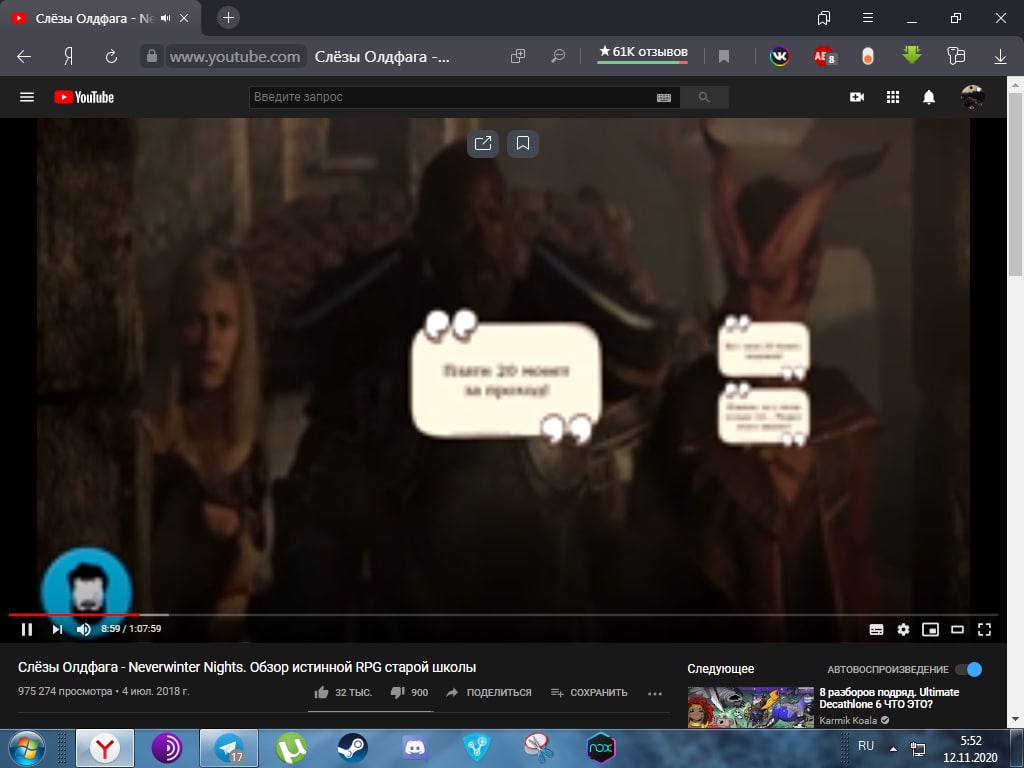Bookmark this page in address bar
This screenshot has width=1024, height=768.
coord(724,57)
